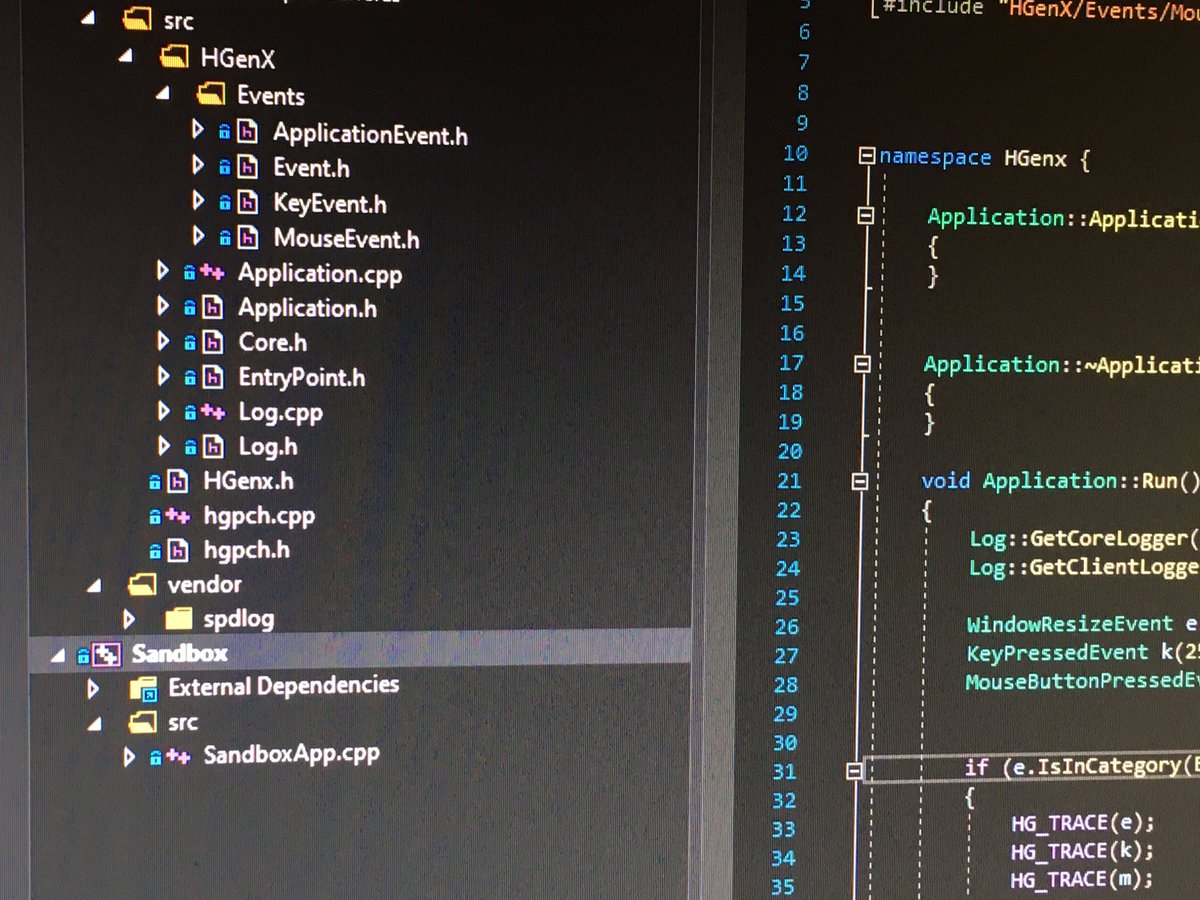Expand Sandbox External Dependencies node
Viewport: 1200px width, 900px height.
pos(93,688)
